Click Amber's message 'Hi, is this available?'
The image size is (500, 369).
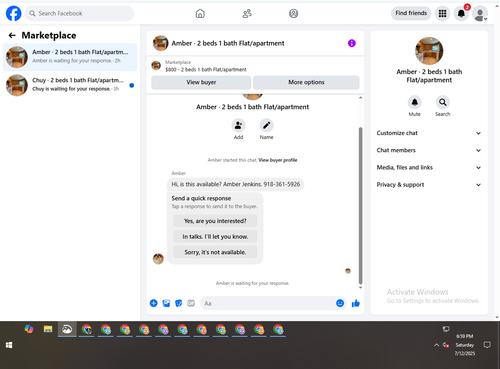[x=236, y=184]
